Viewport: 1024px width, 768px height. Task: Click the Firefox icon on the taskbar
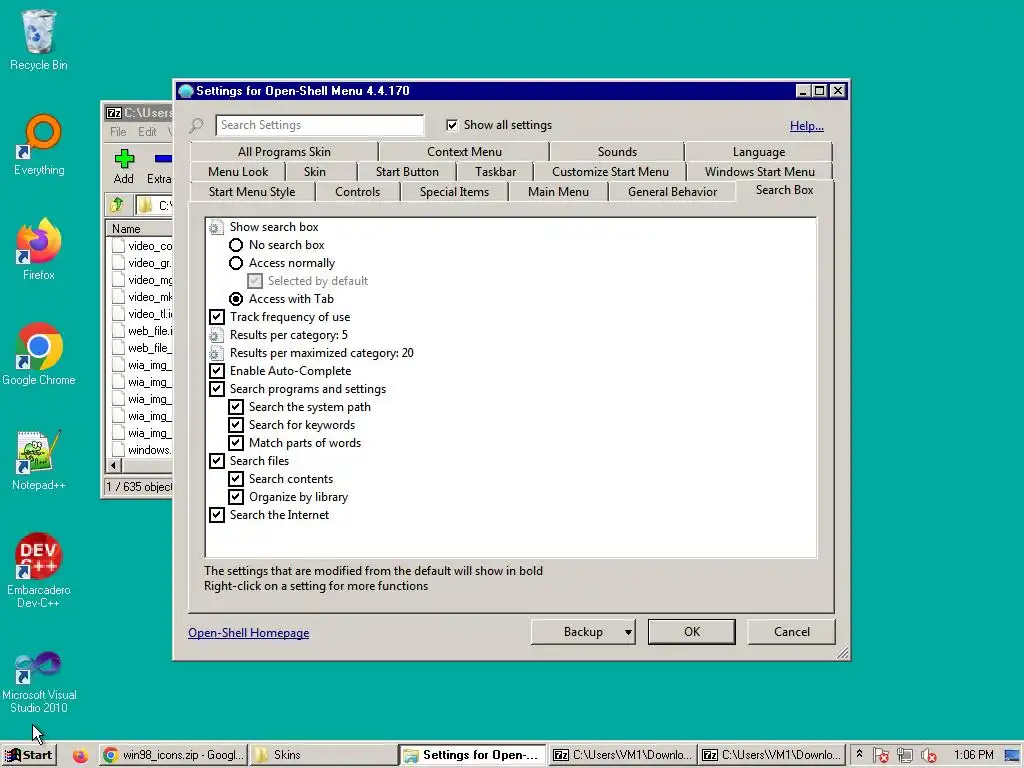click(80, 756)
